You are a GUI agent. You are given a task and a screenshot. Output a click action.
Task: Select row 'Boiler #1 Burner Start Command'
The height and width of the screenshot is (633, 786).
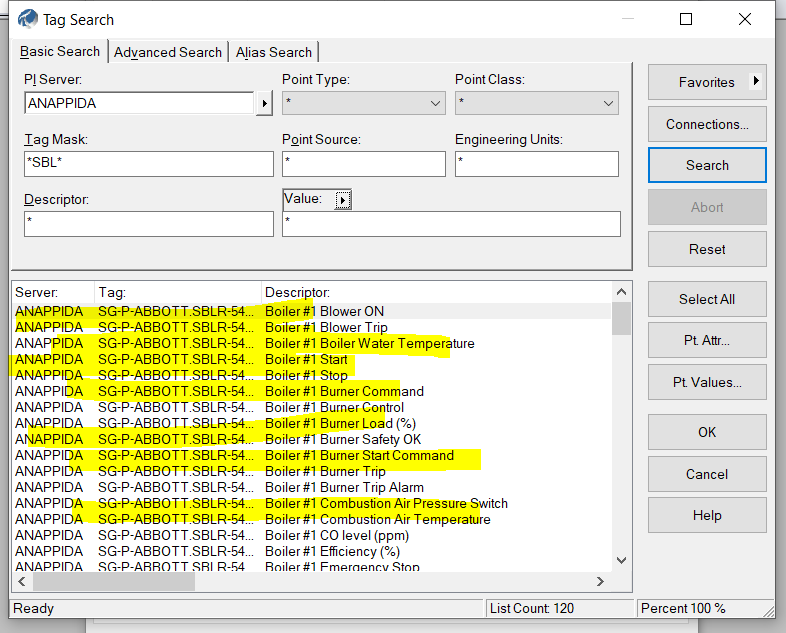(x=312, y=456)
